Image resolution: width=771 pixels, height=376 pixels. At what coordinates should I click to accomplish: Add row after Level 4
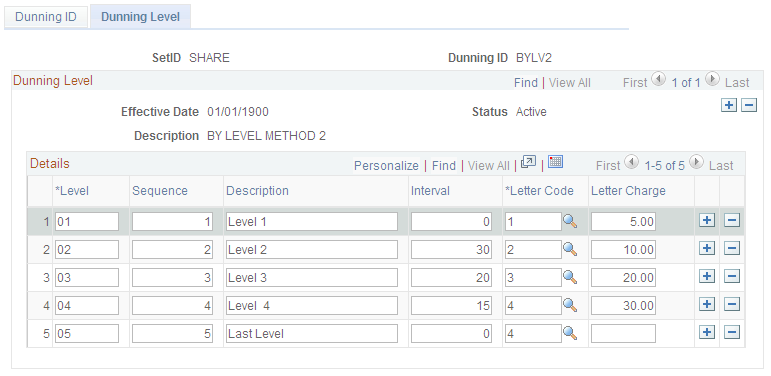[707, 305]
